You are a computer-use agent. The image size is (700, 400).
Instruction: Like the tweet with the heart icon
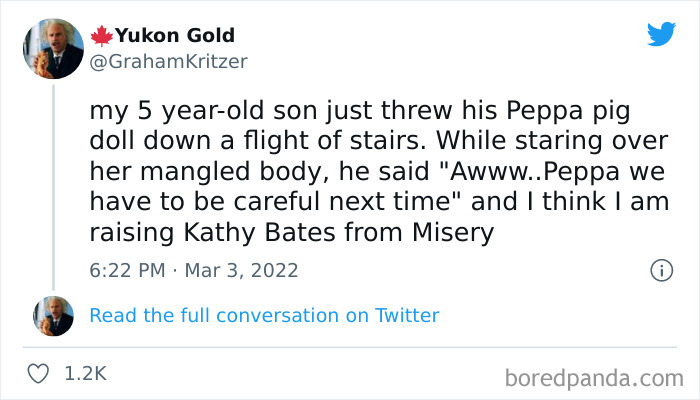point(40,373)
